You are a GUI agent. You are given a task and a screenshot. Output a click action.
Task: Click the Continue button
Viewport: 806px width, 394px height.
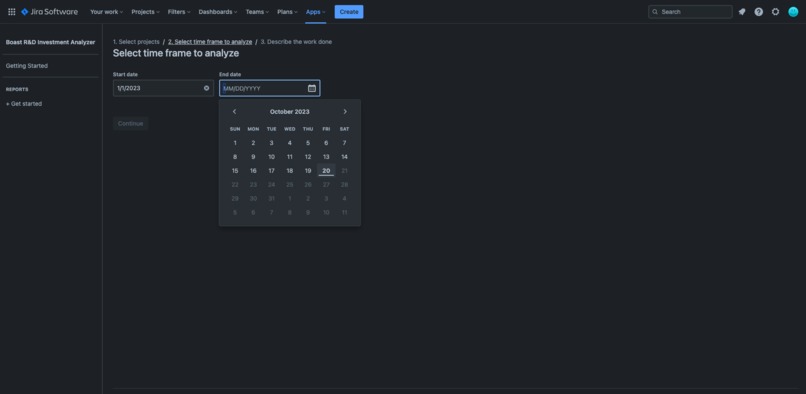pos(131,123)
